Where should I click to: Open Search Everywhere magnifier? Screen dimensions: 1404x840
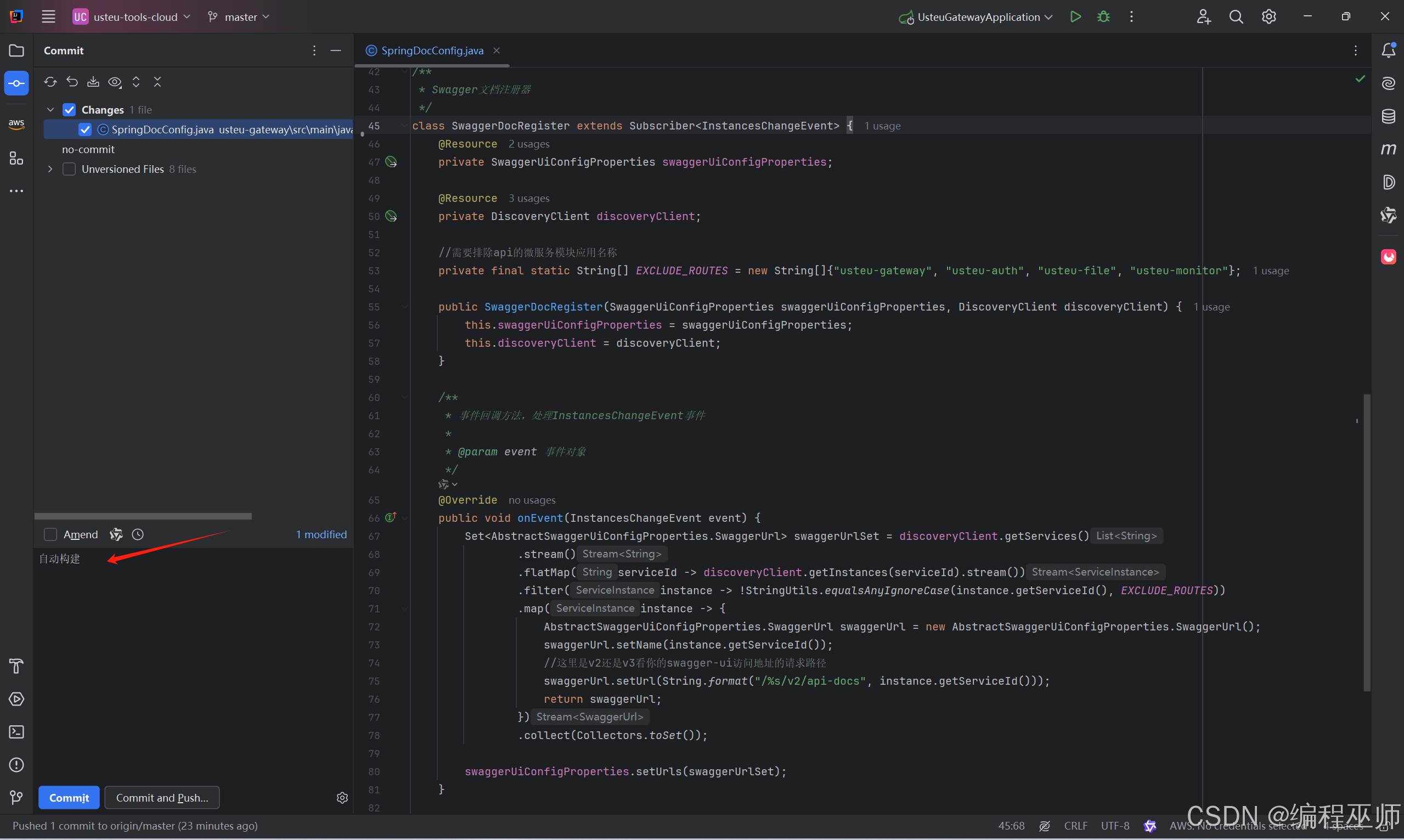1236,16
